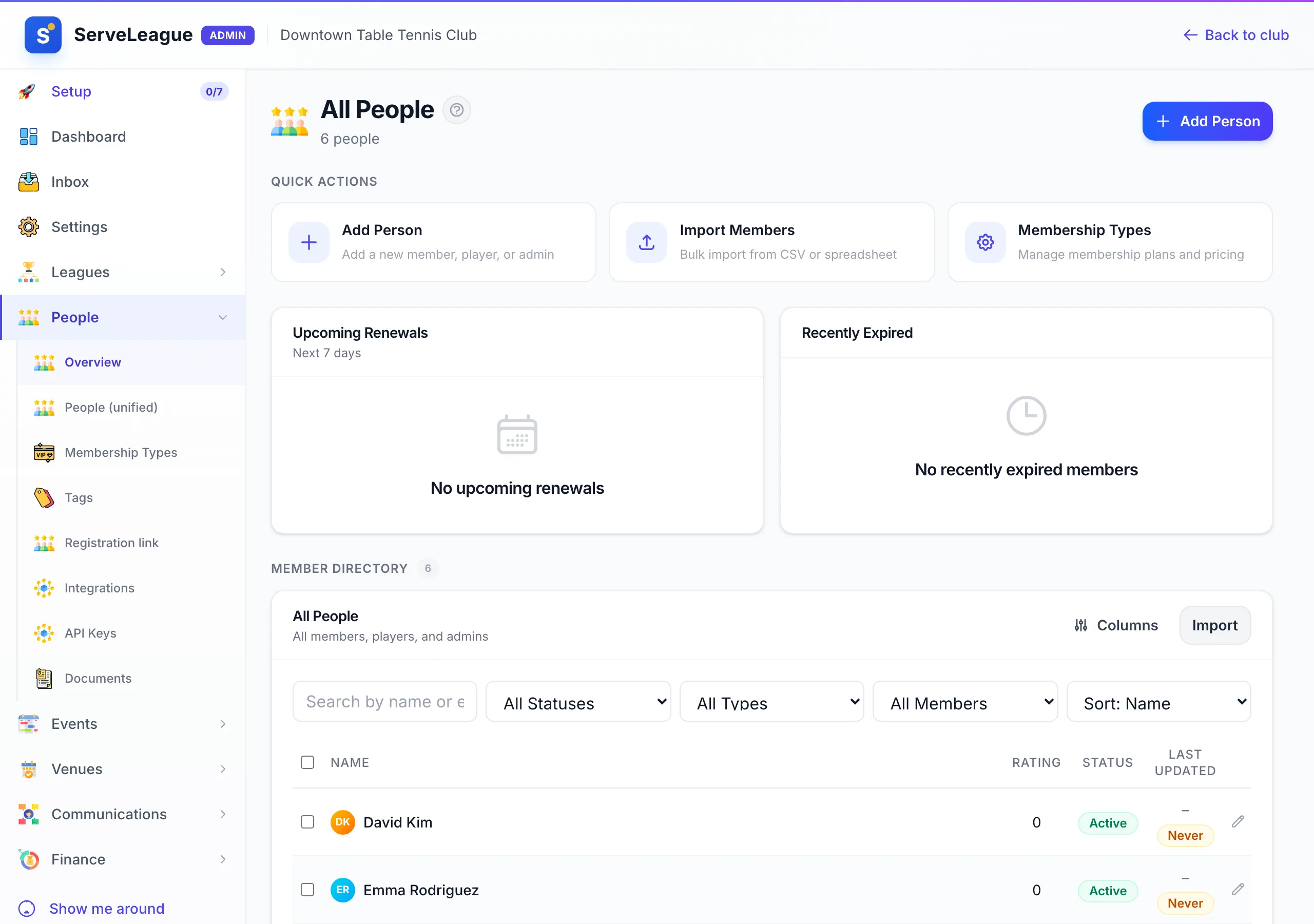Collapse the People section chevron
The image size is (1314, 924).
(x=223, y=318)
